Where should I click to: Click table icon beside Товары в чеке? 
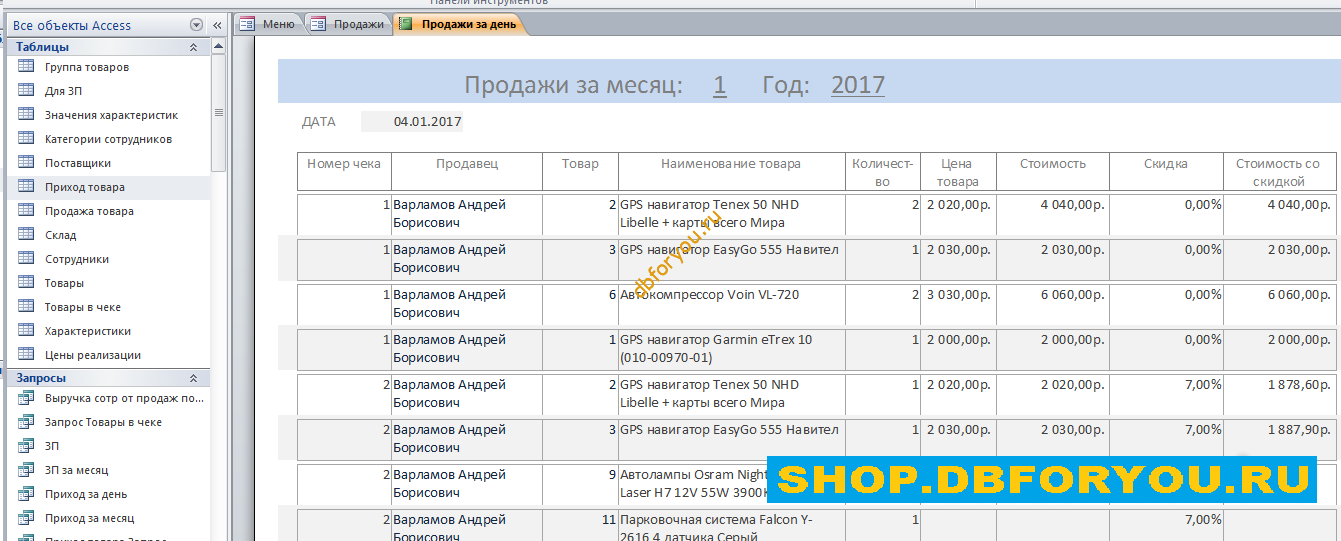pyautogui.click(x=26, y=307)
